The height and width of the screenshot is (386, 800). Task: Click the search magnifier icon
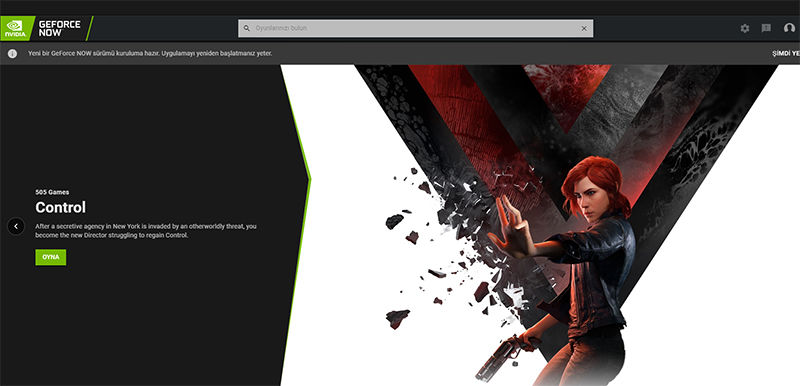247,29
